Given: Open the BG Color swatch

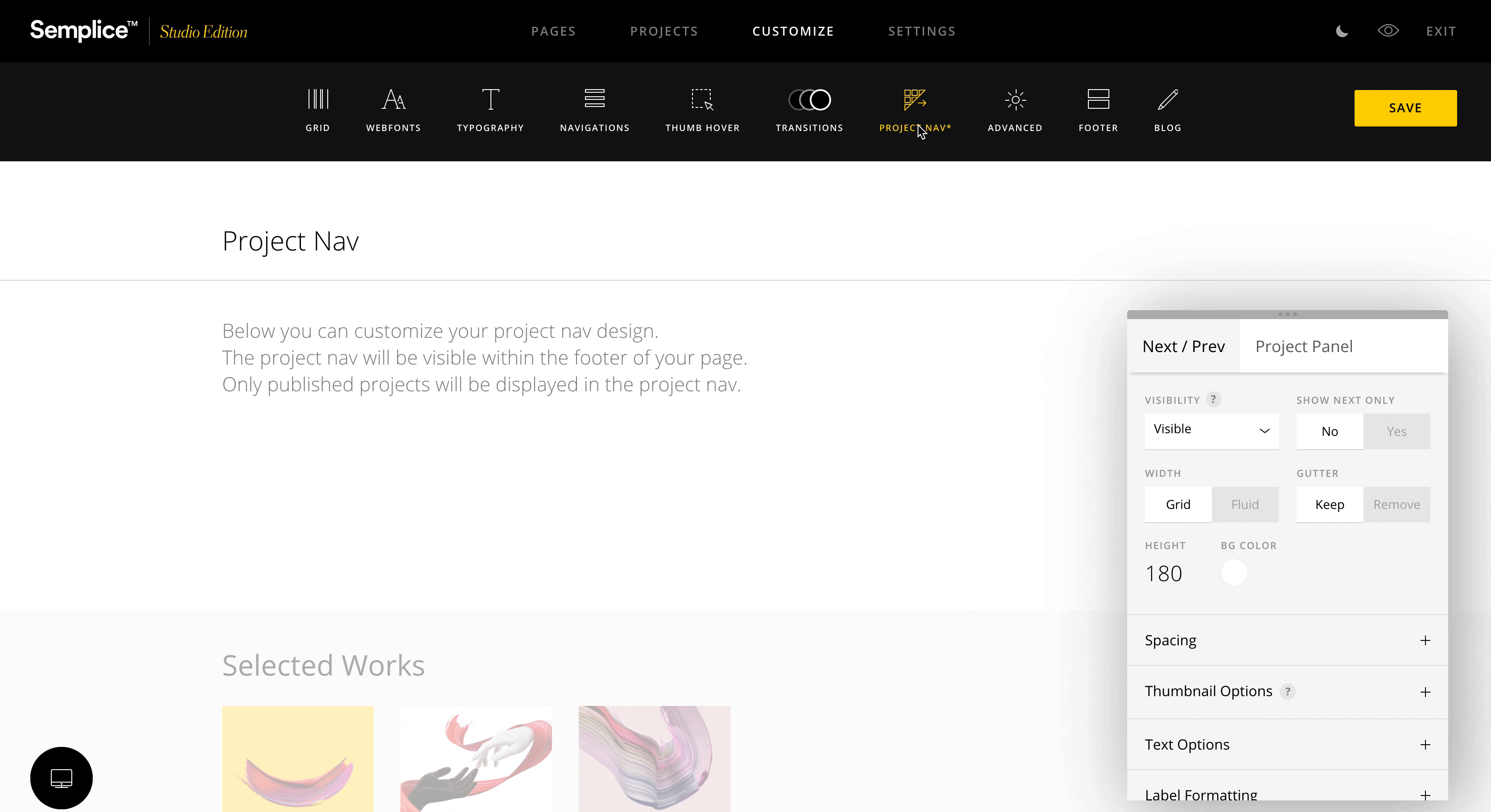Looking at the screenshot, I should pyautogui.click(x=1234, y=573).
